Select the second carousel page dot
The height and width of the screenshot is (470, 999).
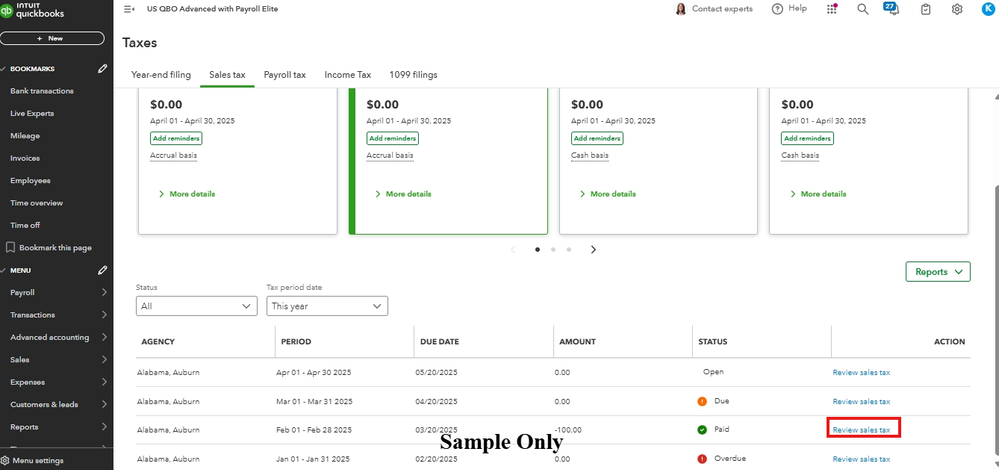(x=553, y=249)
